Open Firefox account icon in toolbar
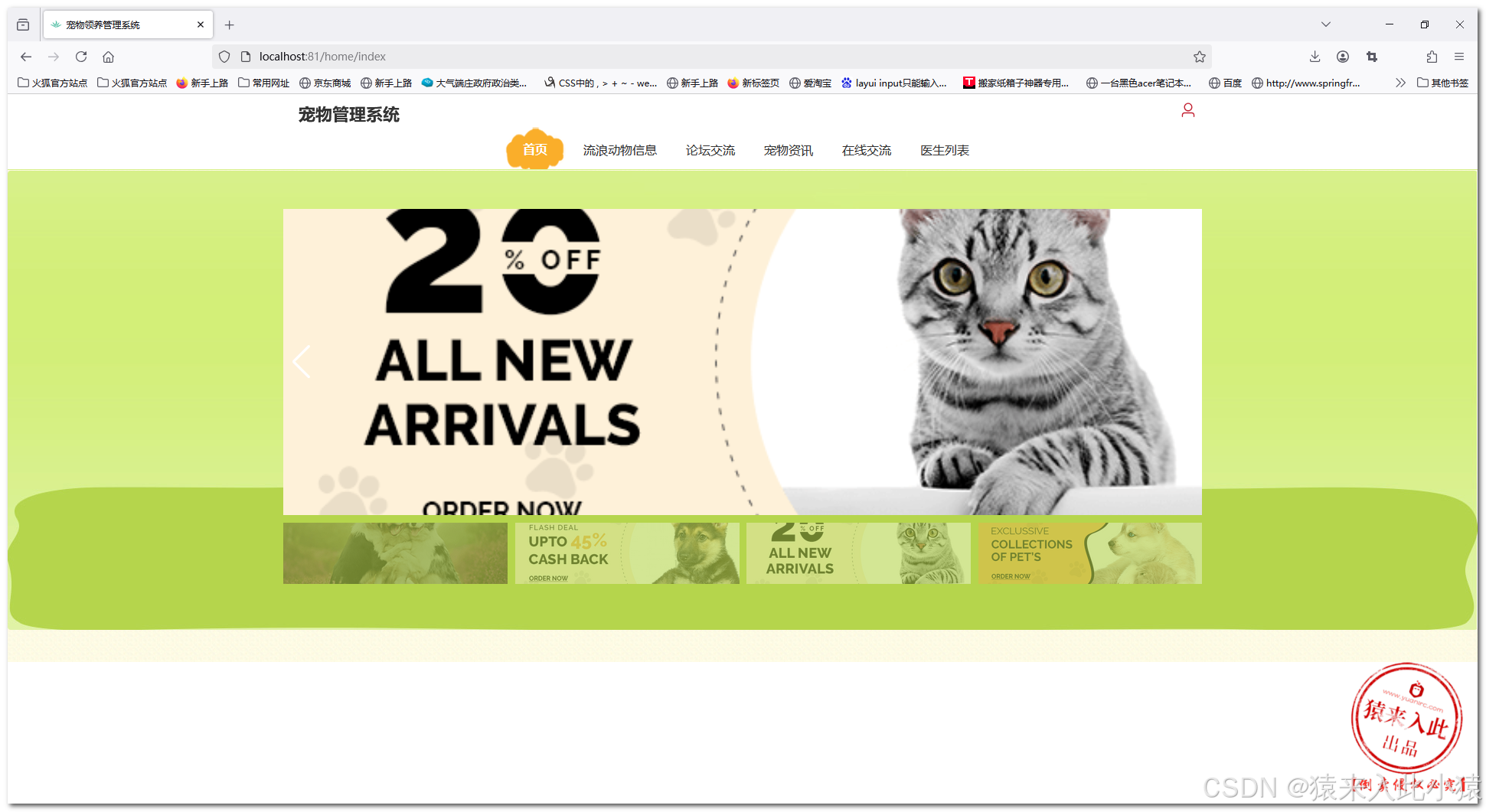This screenshot has width=1486, height=812. [x=1343, y=57]
